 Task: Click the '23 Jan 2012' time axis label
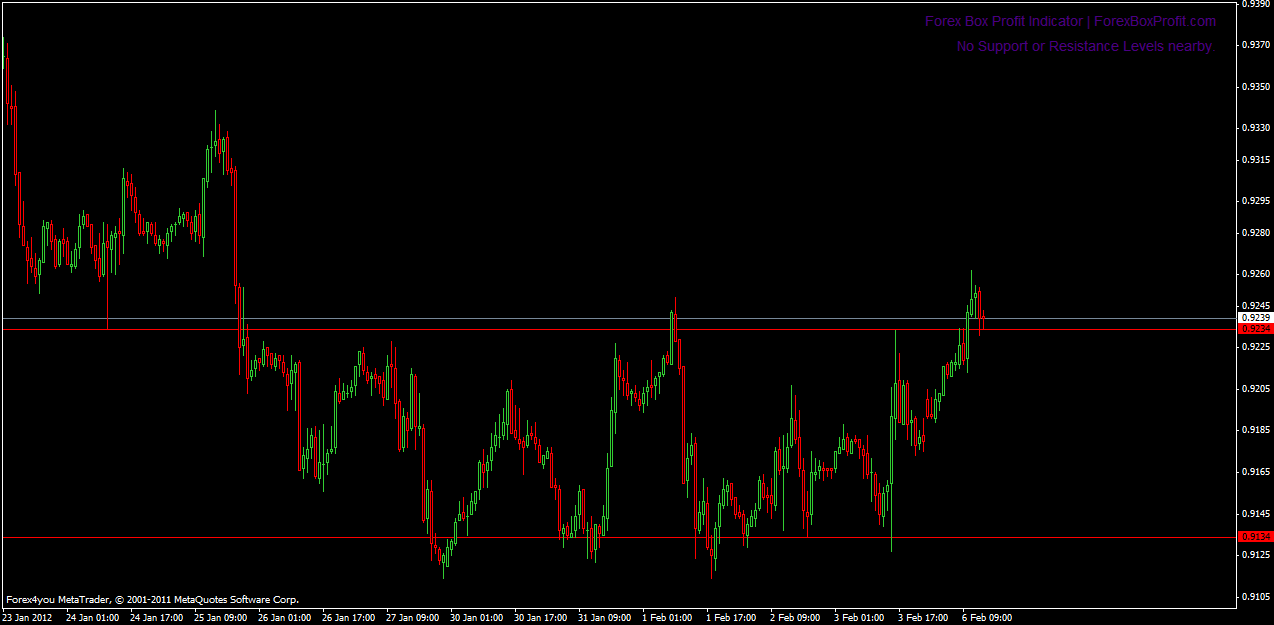tap(27, 617)
